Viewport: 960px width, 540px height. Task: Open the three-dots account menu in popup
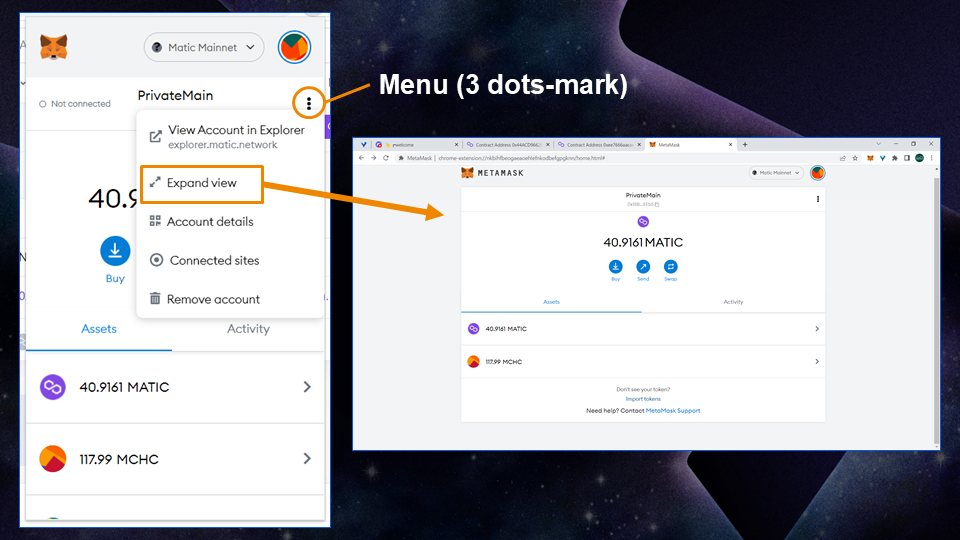309,103
